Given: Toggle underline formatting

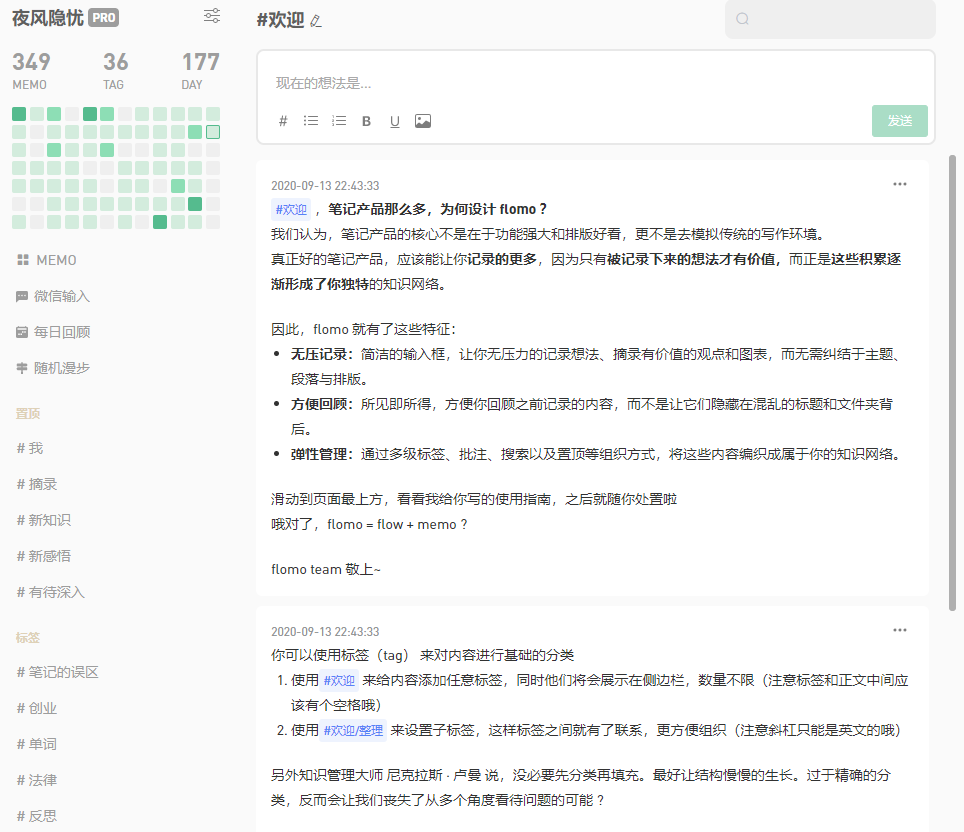Looking at the screenshot, I should (395, 121).
